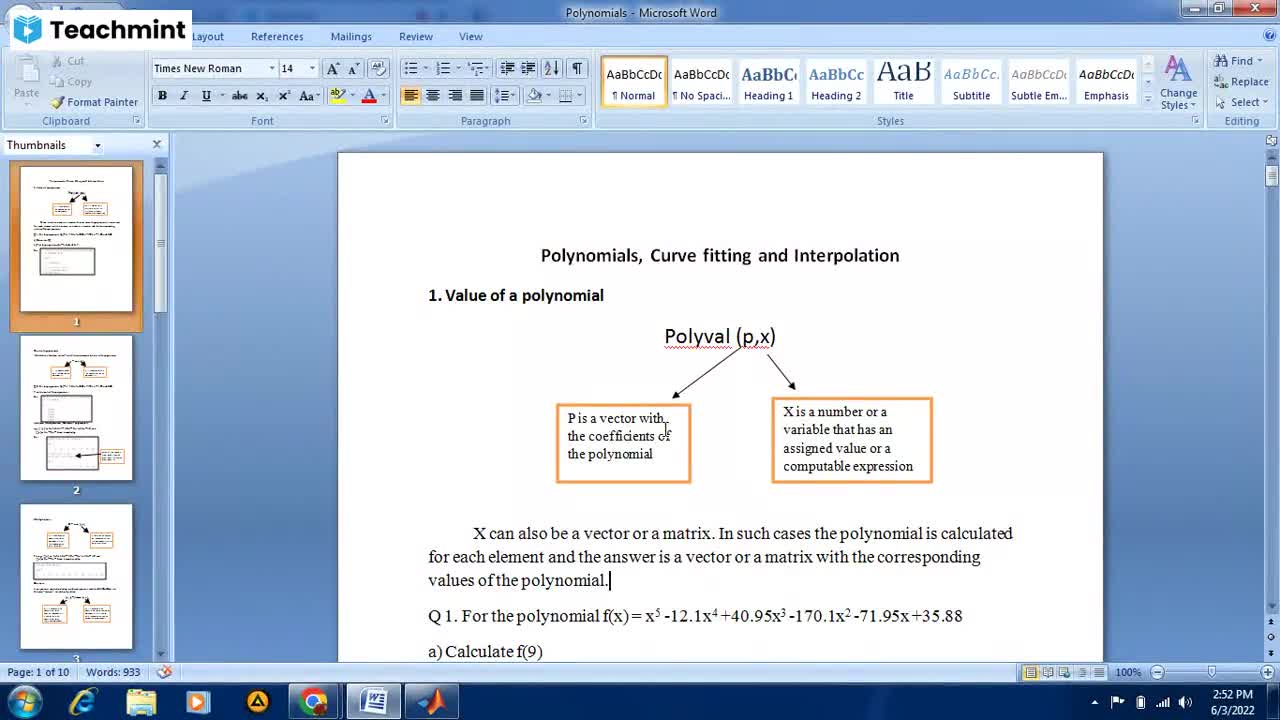Open the font name dropdown
Screen dimensions: 1280x720
click(271, 68)
